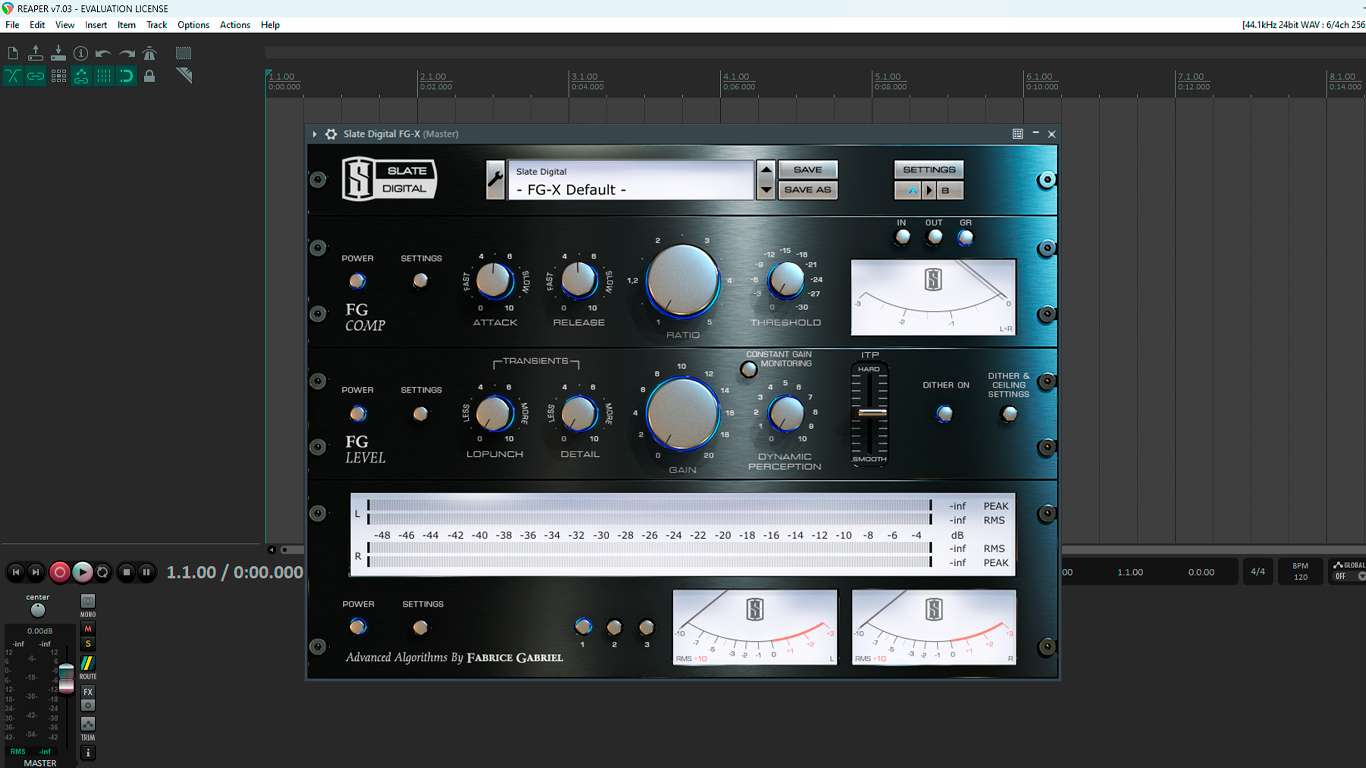Toggle grid lines toolbar icon
The width and height of the screenshot is (1366, 768).
(104, 76)
